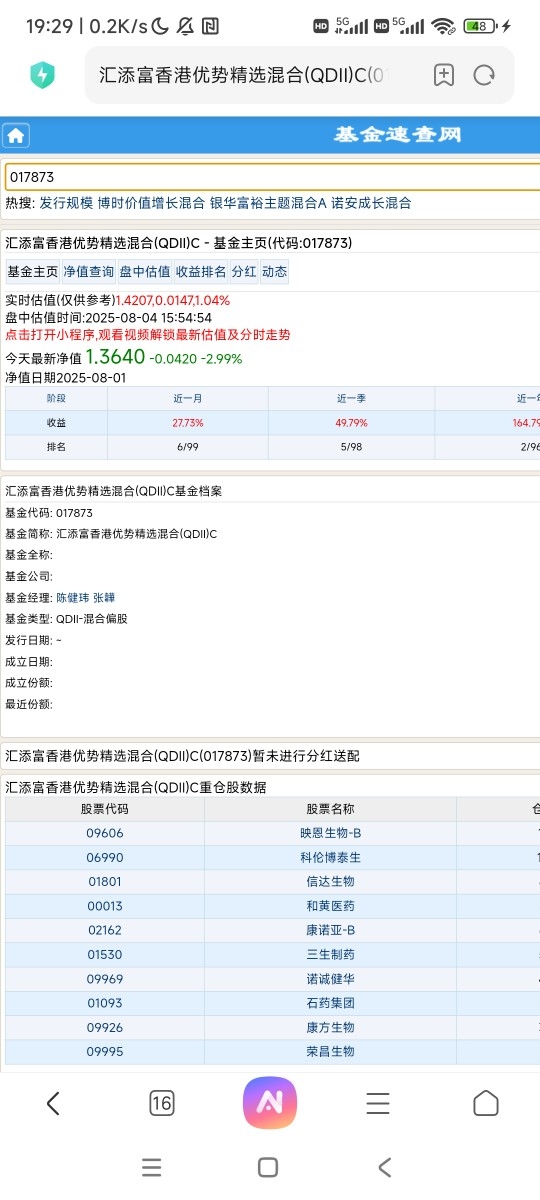540x1200 pixels.
Task: Click hot search link 发行规模
Action: point(66,203)
